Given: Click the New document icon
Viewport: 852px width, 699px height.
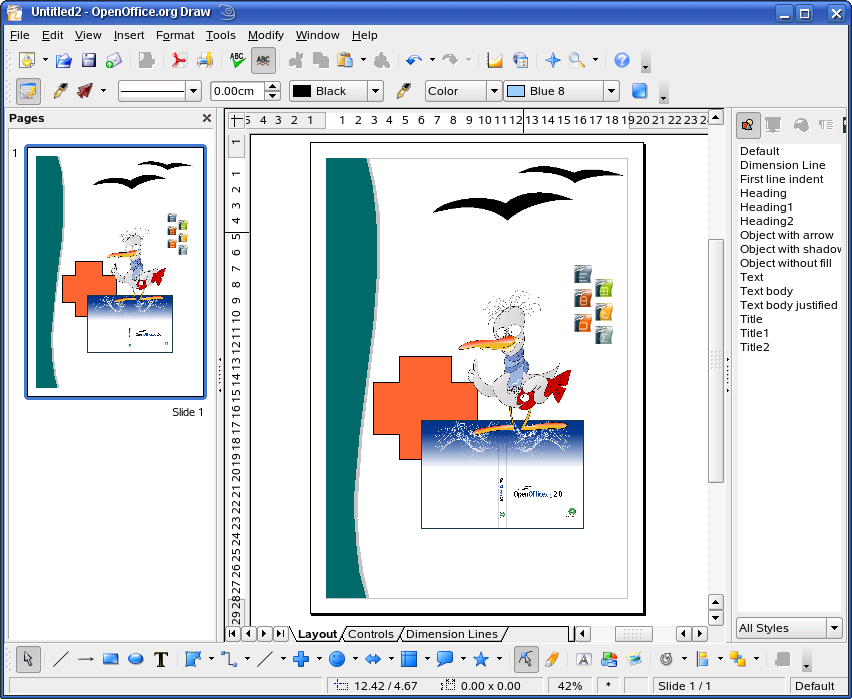Looking at the screenshot, I should click(27, 60).
